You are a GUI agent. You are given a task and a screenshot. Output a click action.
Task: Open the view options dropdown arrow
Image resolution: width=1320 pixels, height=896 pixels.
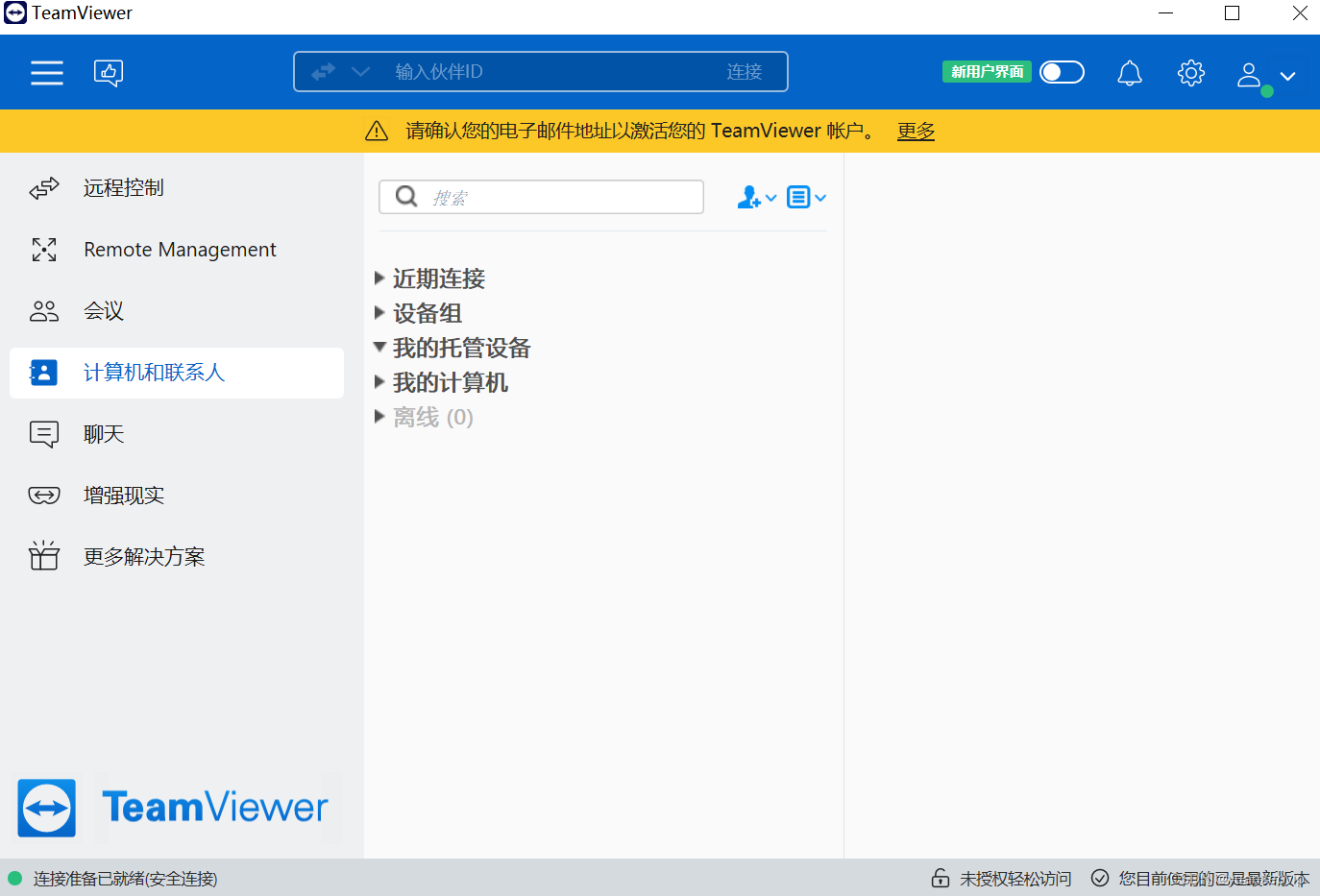[820, 198]
